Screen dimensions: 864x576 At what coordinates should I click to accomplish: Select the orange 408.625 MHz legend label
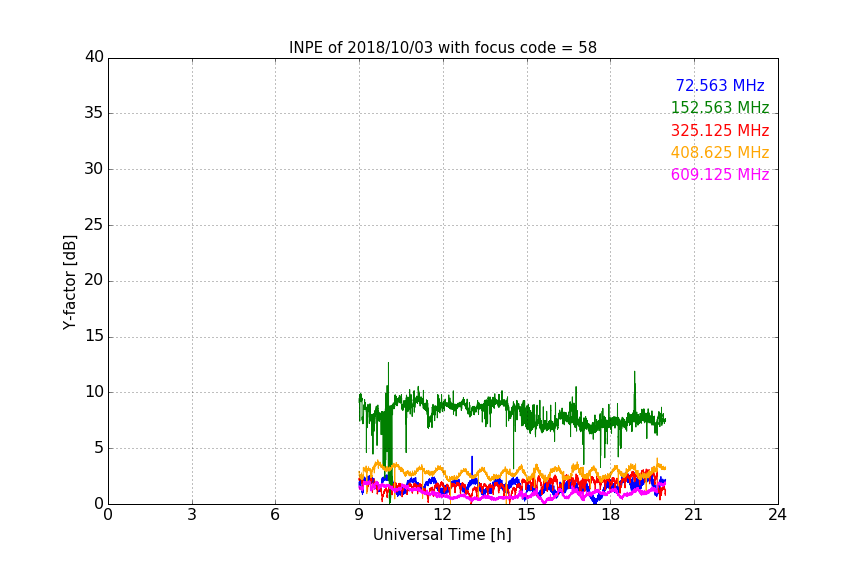720,153
